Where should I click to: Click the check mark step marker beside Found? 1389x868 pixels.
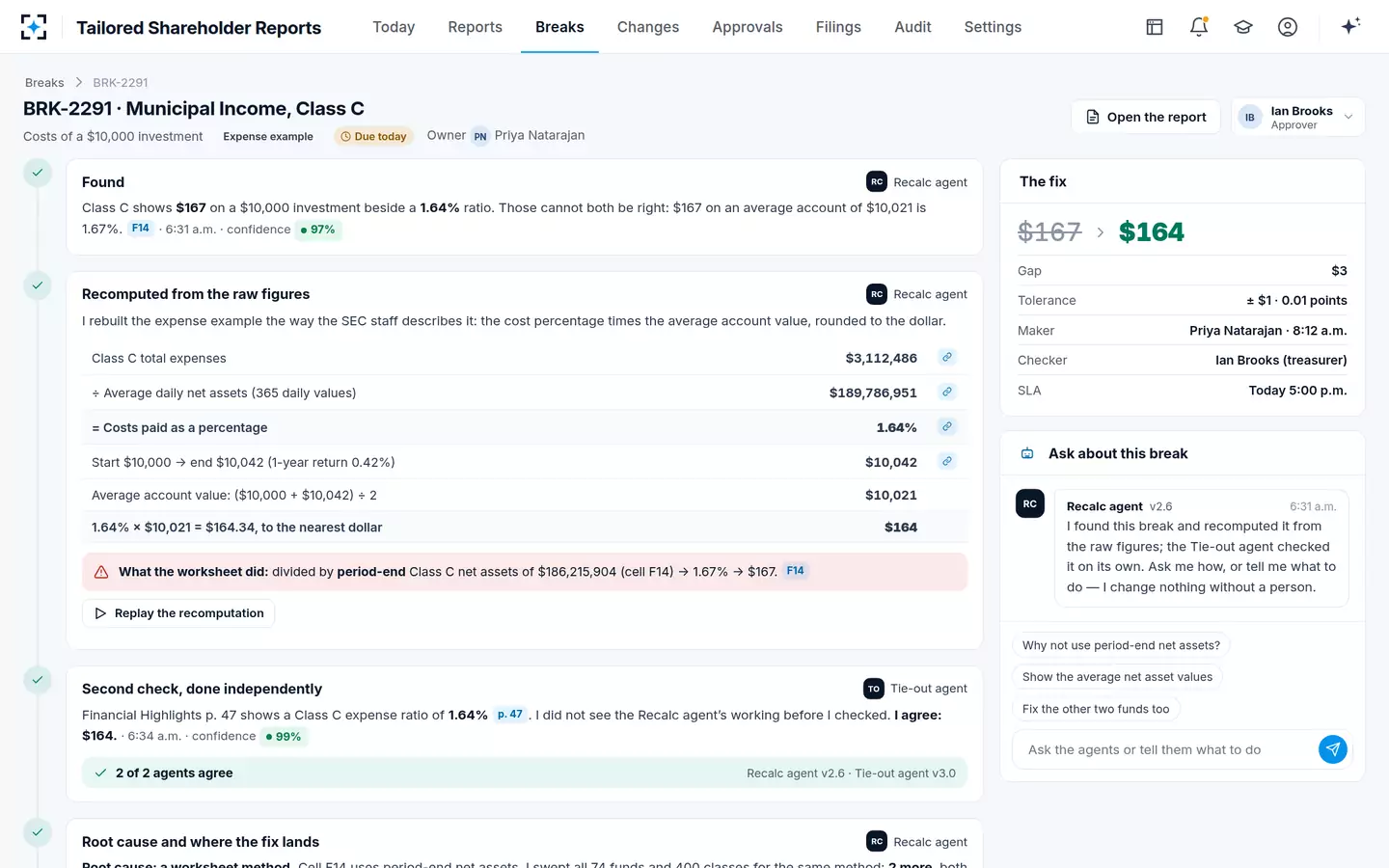point(37,174)
